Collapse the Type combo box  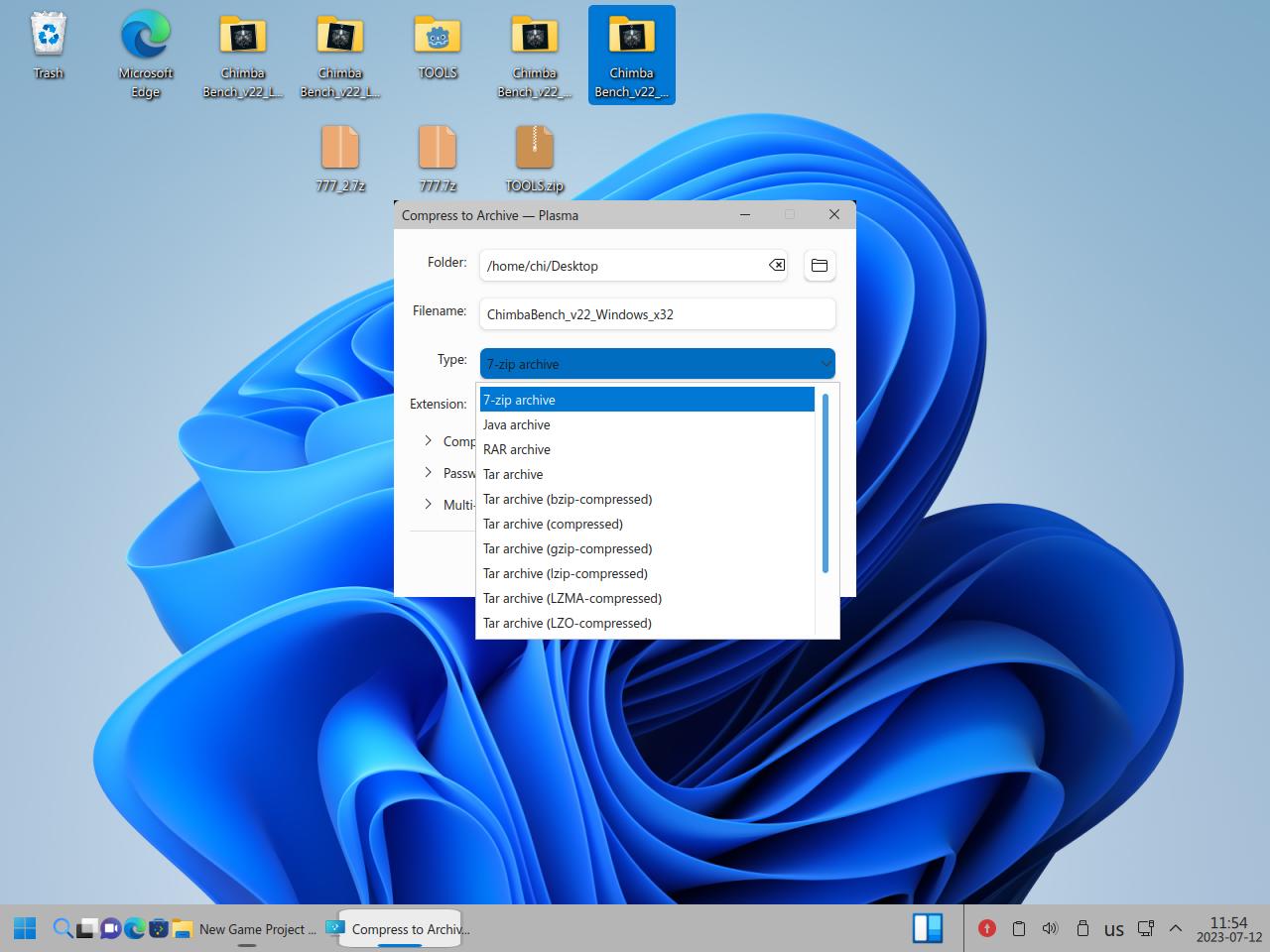coord(657,364)
